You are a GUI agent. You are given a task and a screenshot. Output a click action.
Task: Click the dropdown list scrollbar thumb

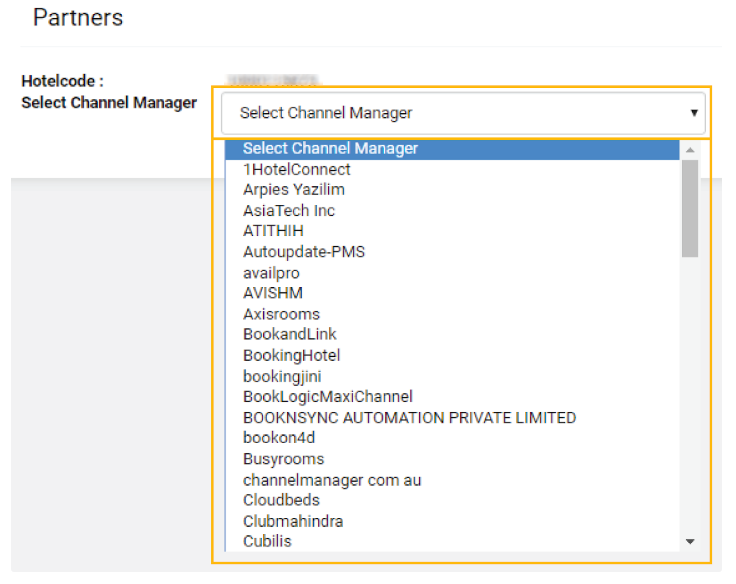click(690, 208)
